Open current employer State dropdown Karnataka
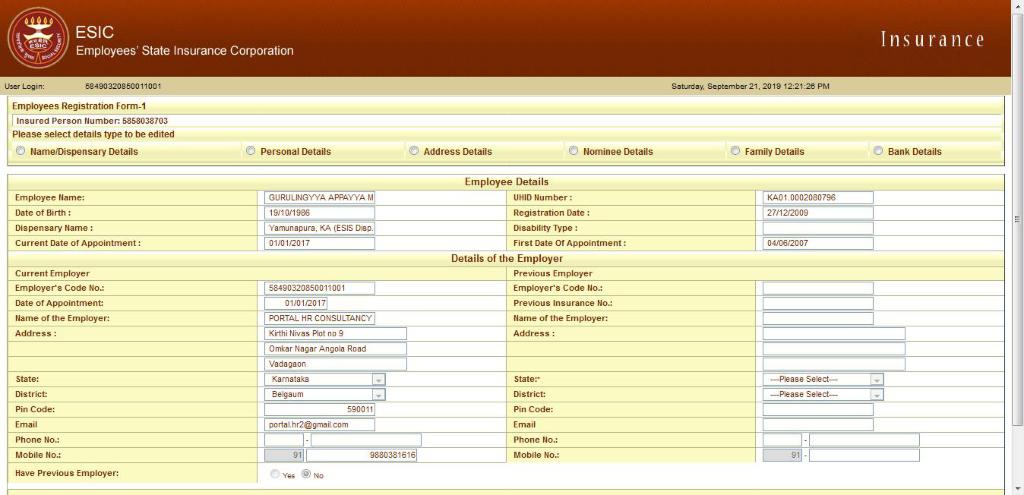The height and width of the screenshot is (495, 1024). click(x=325, y=379)
